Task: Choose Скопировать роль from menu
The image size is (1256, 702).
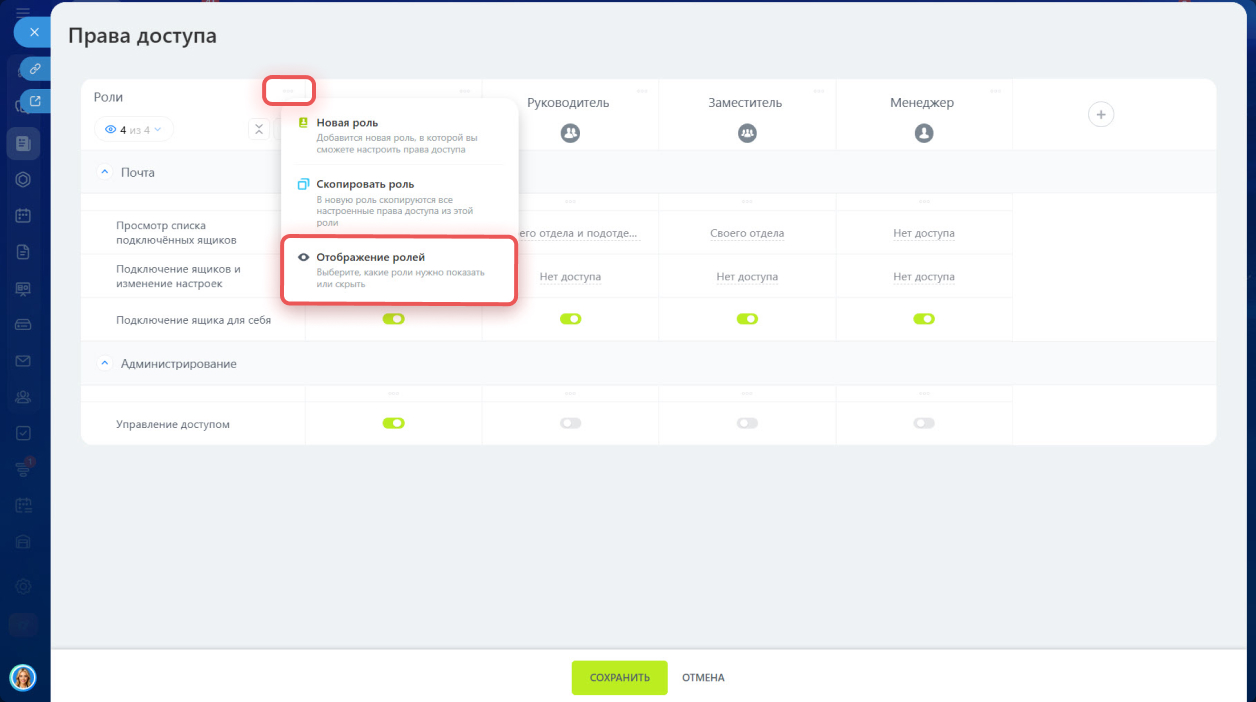Action: [399, 203]
